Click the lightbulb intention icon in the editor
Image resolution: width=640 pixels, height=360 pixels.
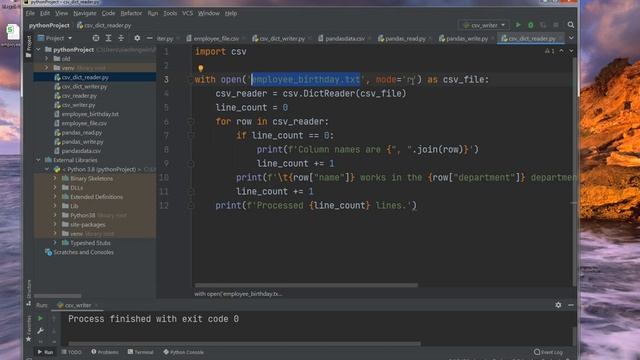click(201, 68)
